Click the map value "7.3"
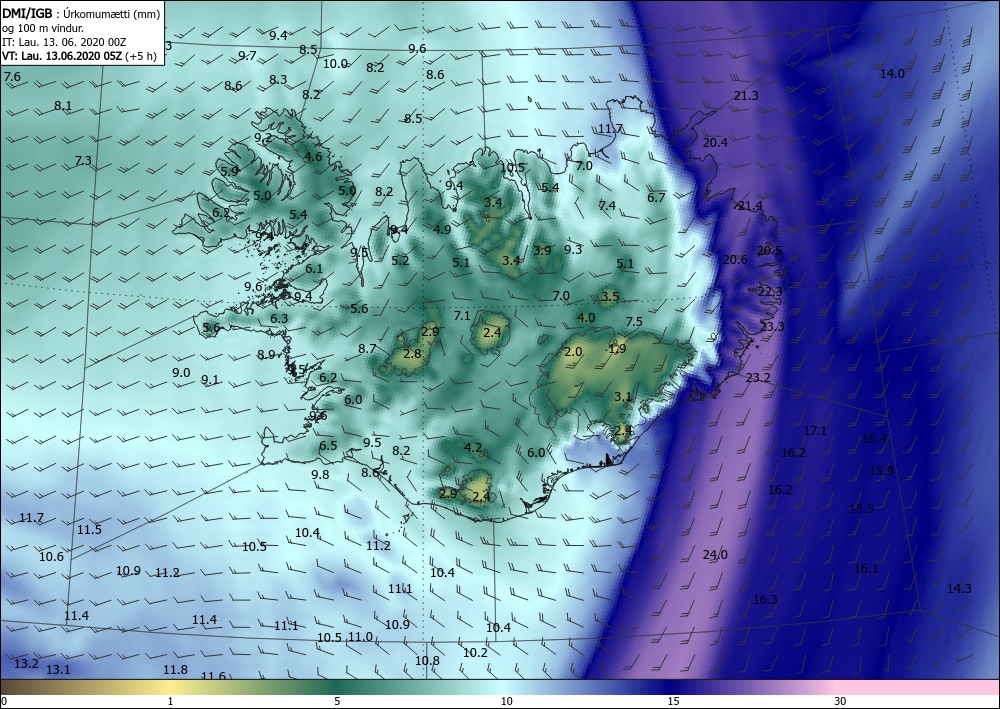 pyautogui.click(x=83, y=161)
